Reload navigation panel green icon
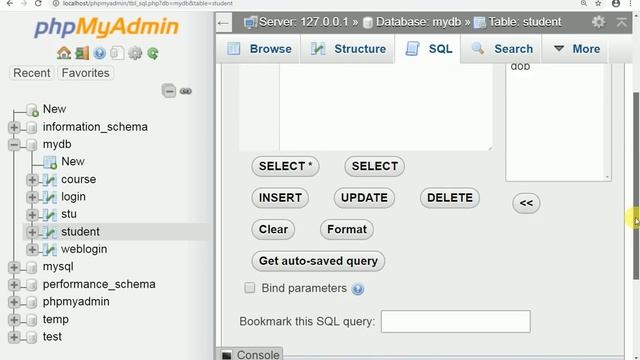640x360 pixels. click(x=153, y=53)
